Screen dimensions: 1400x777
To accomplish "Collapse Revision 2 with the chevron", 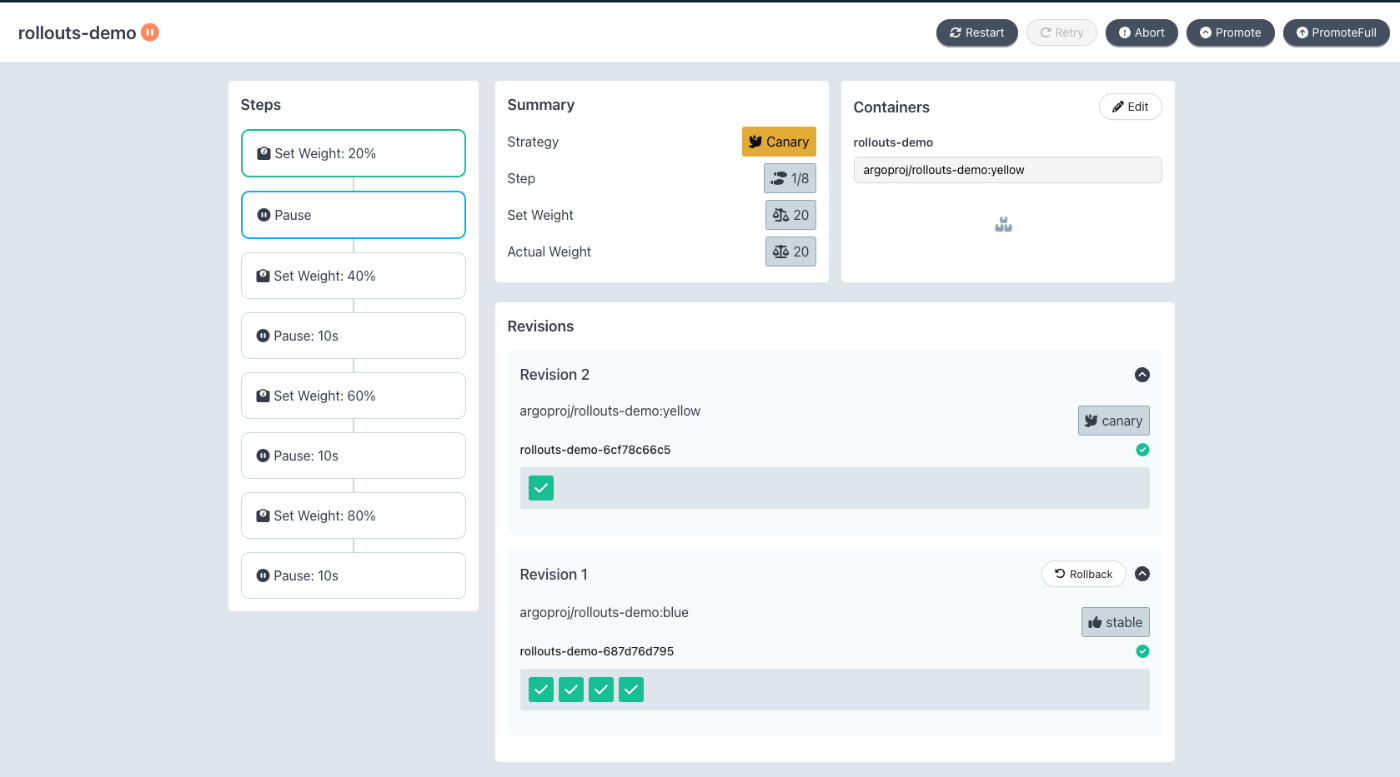I will (1142, 375).
